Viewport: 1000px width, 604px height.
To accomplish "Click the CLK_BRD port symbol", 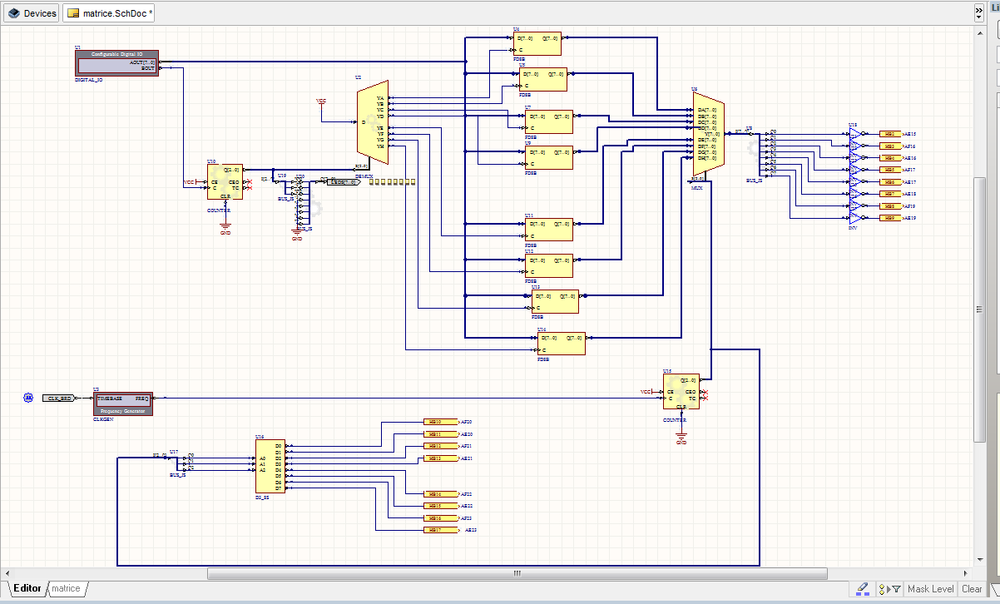I will click(59, 398).
